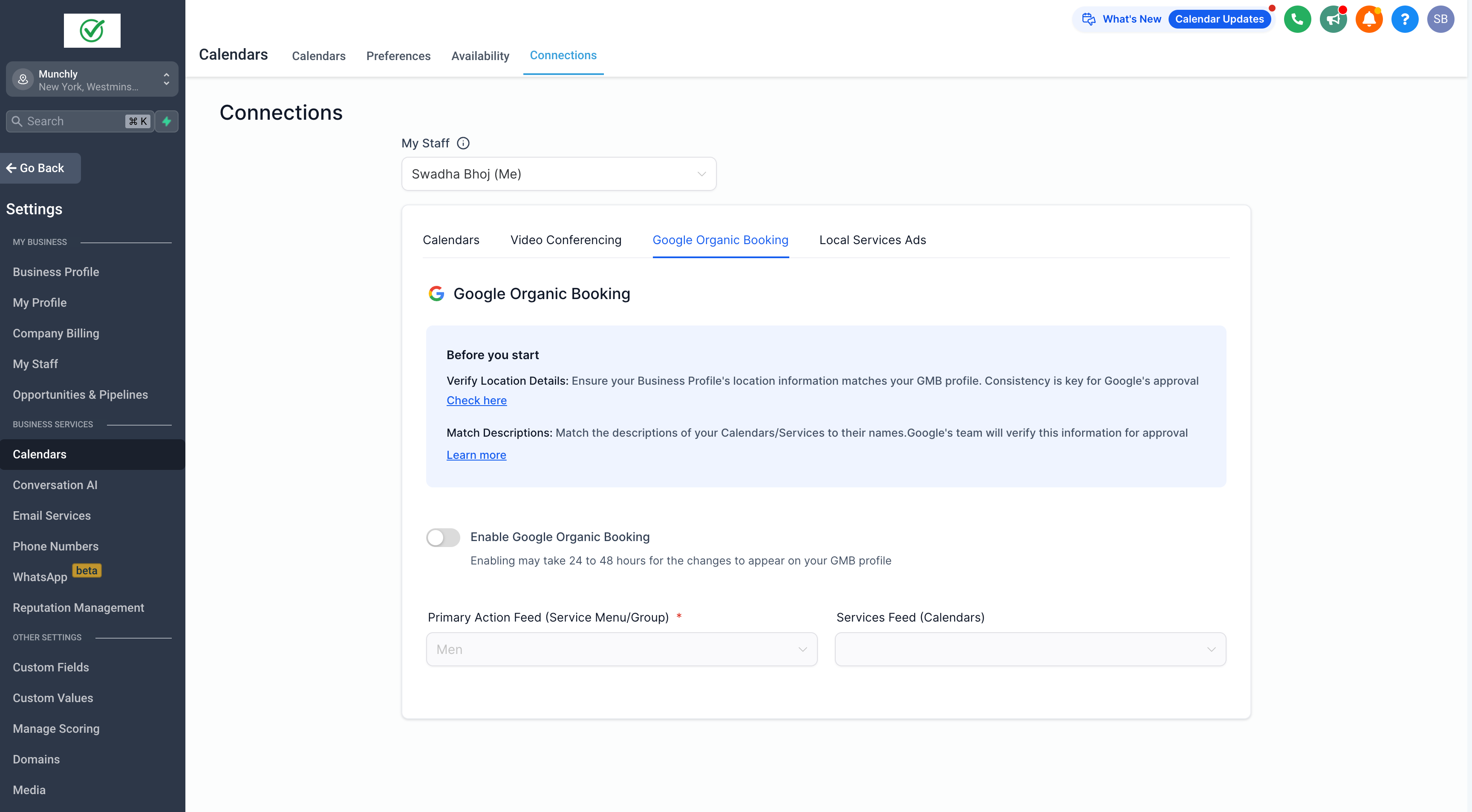This screenshot has width=1472, height=812.
Task: Select the Connections tab
Action: 563,55
